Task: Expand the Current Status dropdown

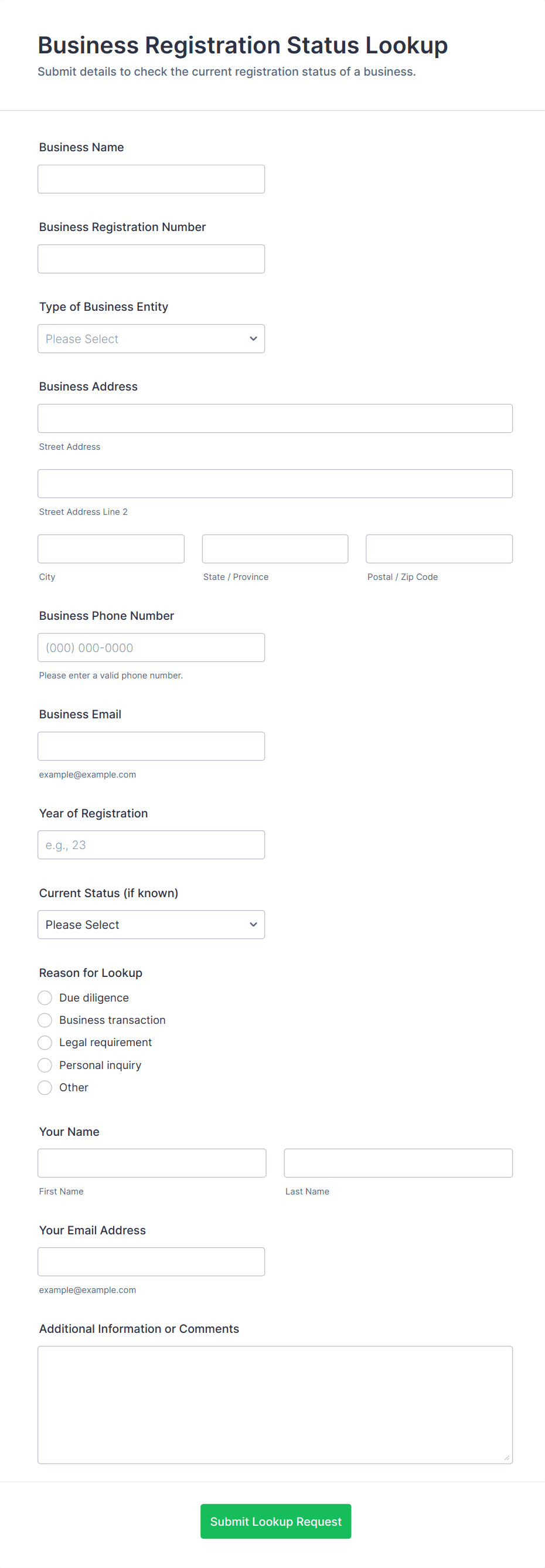Action: click(x=151, y=924)
